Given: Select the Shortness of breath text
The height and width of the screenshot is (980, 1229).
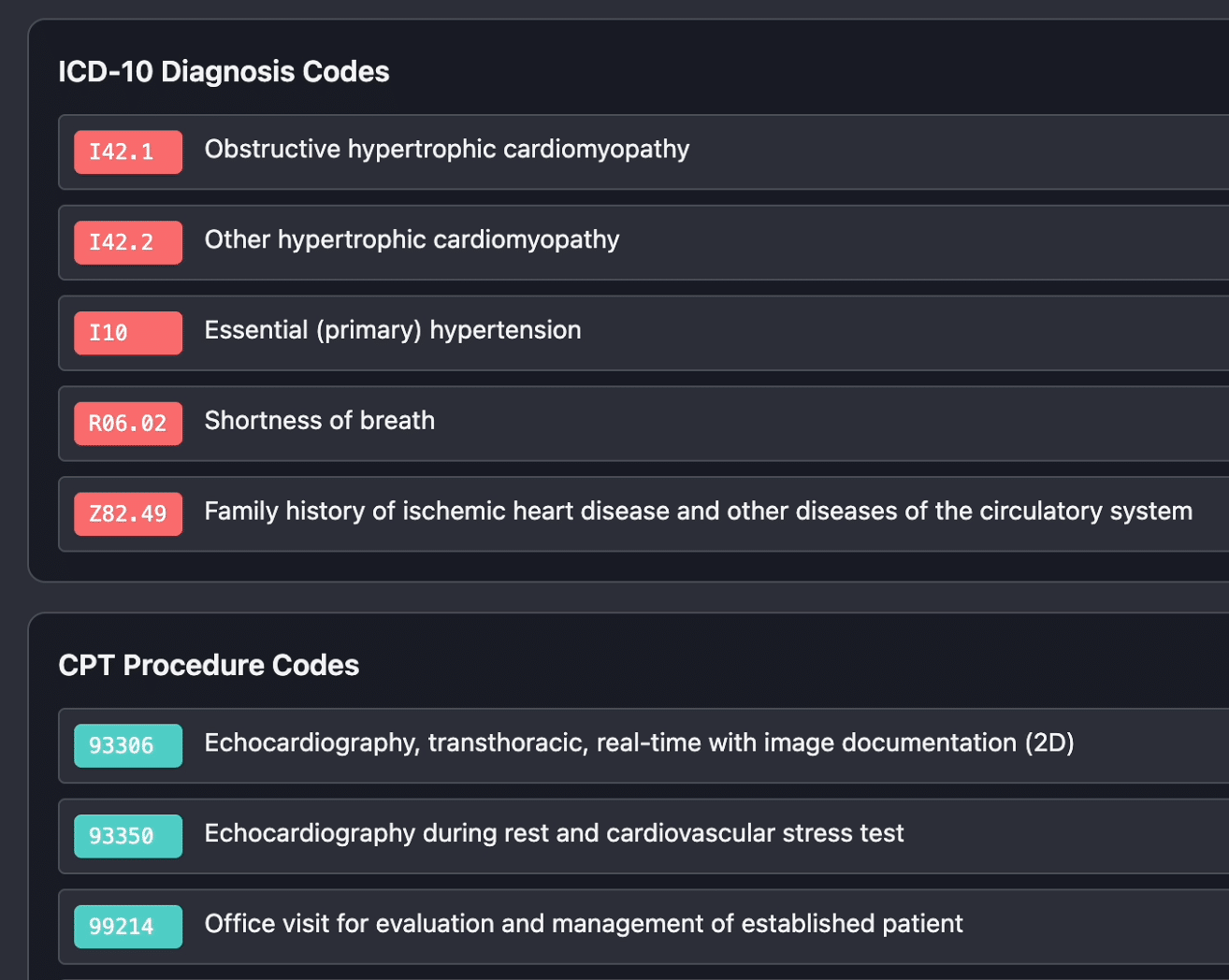Looking at the screenshot, I should (x=319, y=421).
